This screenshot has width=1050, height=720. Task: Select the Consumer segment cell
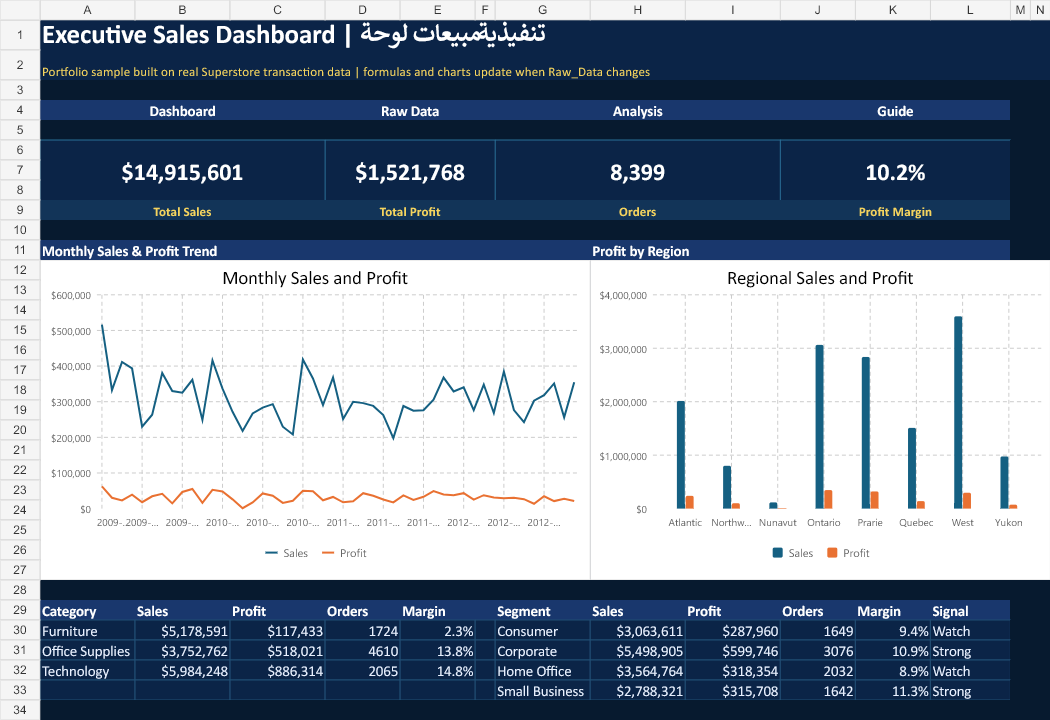[x=542, y=631]
